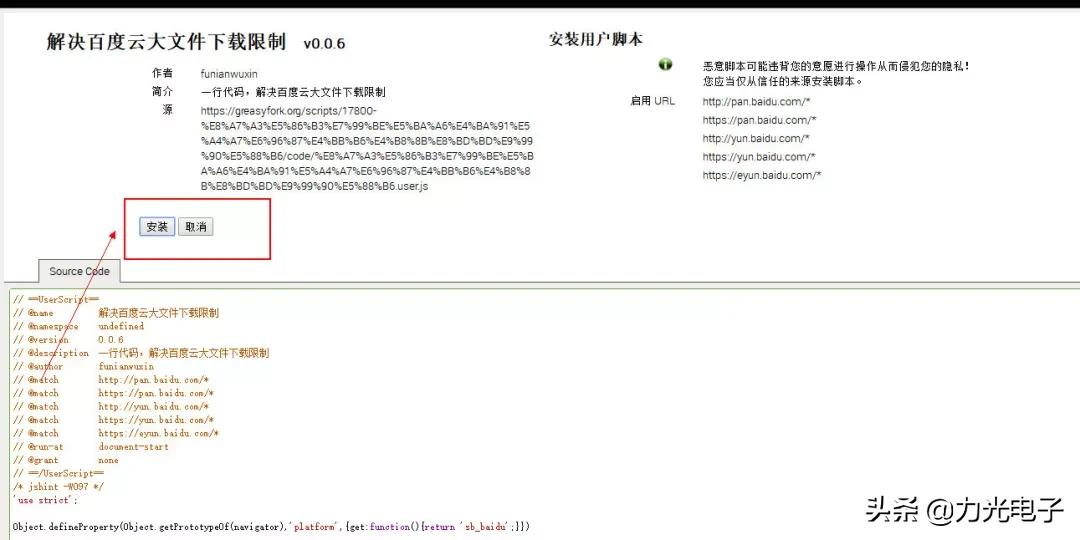The width and height of the screenshot is (1080, 540).
Task: Select the http://pan.baidu.com/* enabled URL
Action: tap(756, 101)
